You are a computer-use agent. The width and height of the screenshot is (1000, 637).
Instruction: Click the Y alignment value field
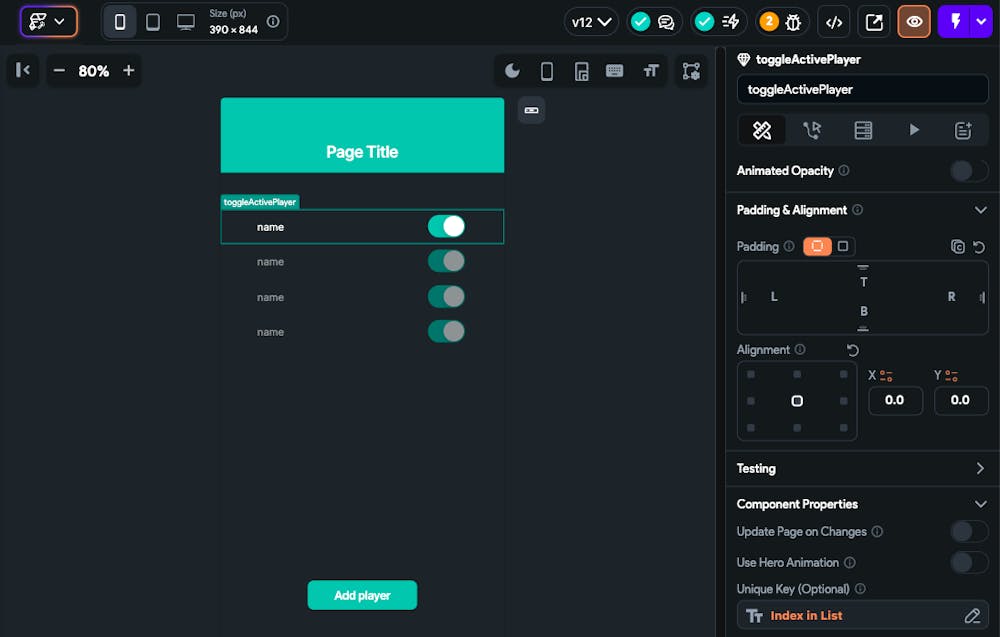[x=960, y=400]
